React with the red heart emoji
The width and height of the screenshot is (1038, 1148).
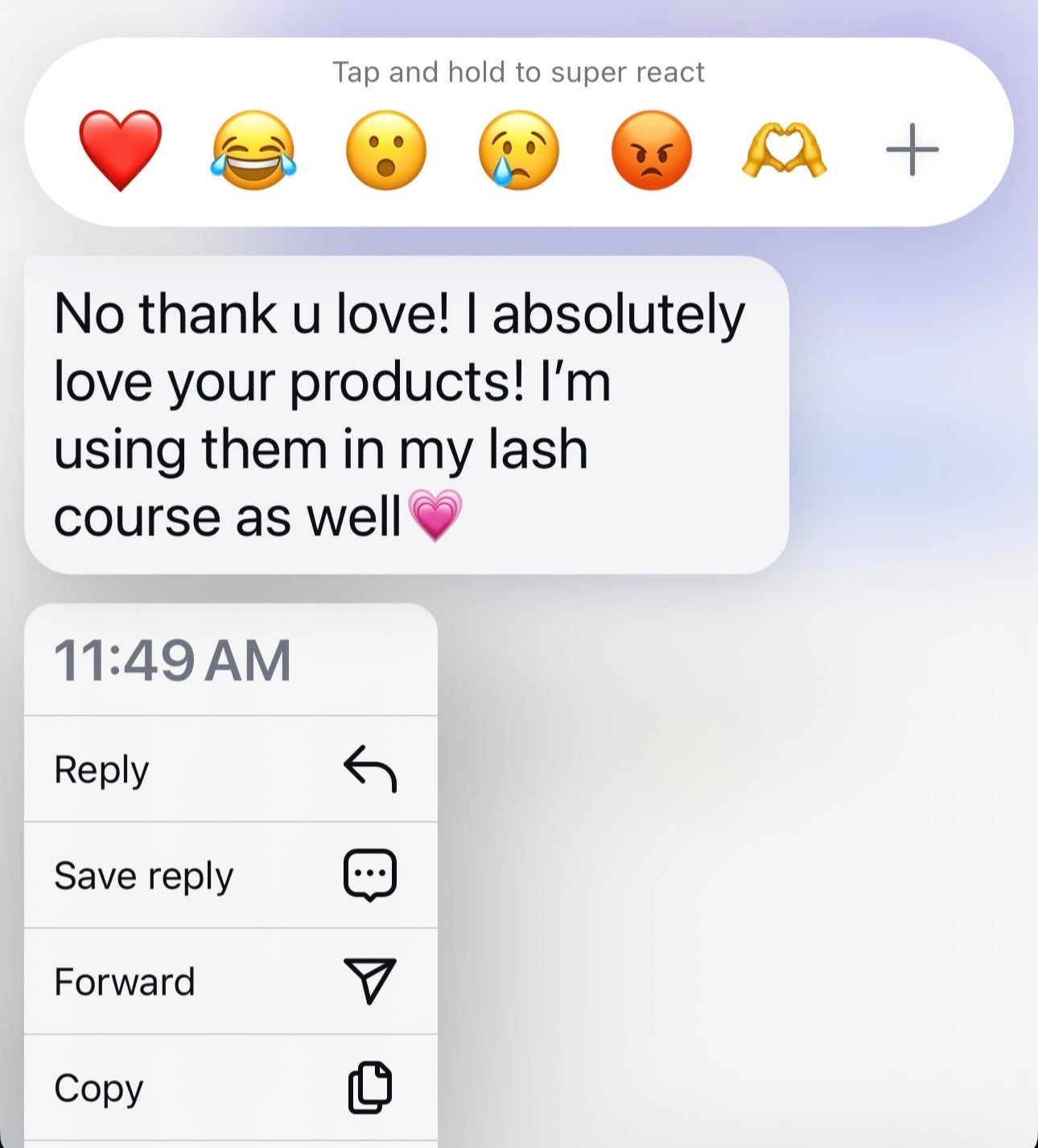click(x=121, y=150)
